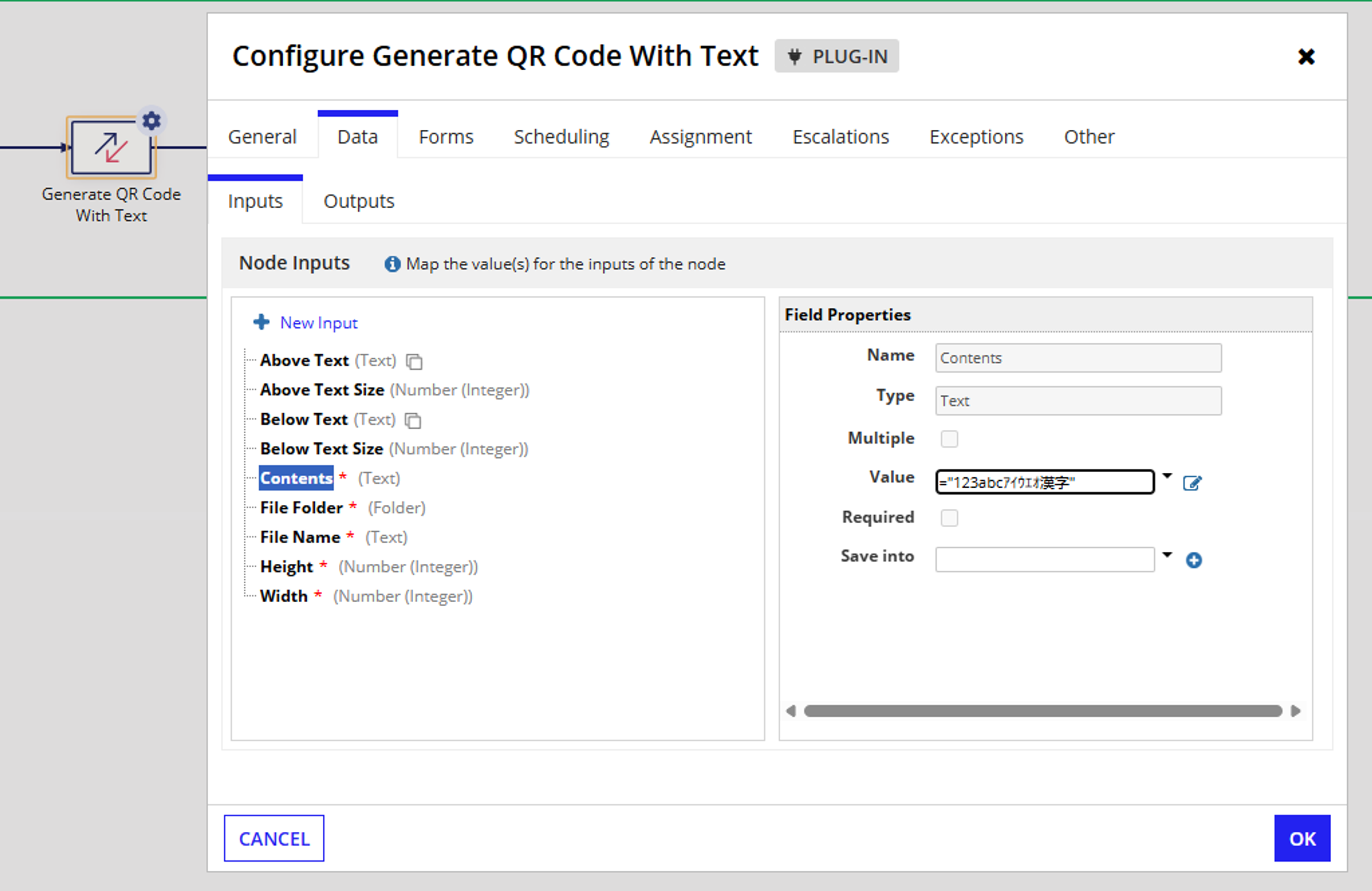Click the PLUG-IN badge
Viewport: 1372px width, 891px height.
pyautogui.click(x=836, y=56)
